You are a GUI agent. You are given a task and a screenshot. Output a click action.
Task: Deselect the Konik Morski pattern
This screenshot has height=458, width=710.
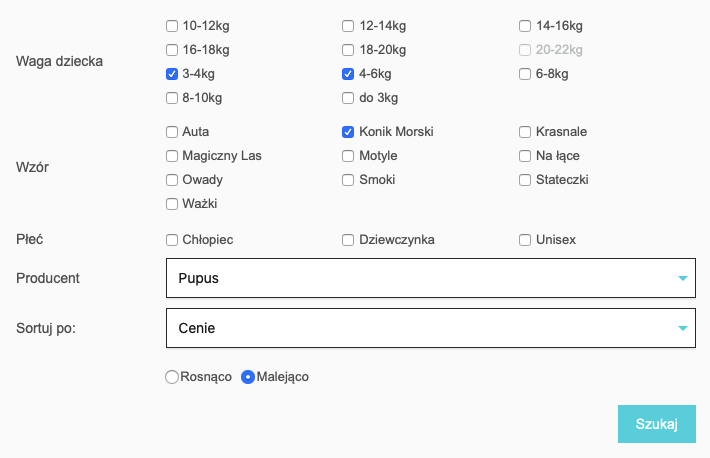(x=348, y=132)
